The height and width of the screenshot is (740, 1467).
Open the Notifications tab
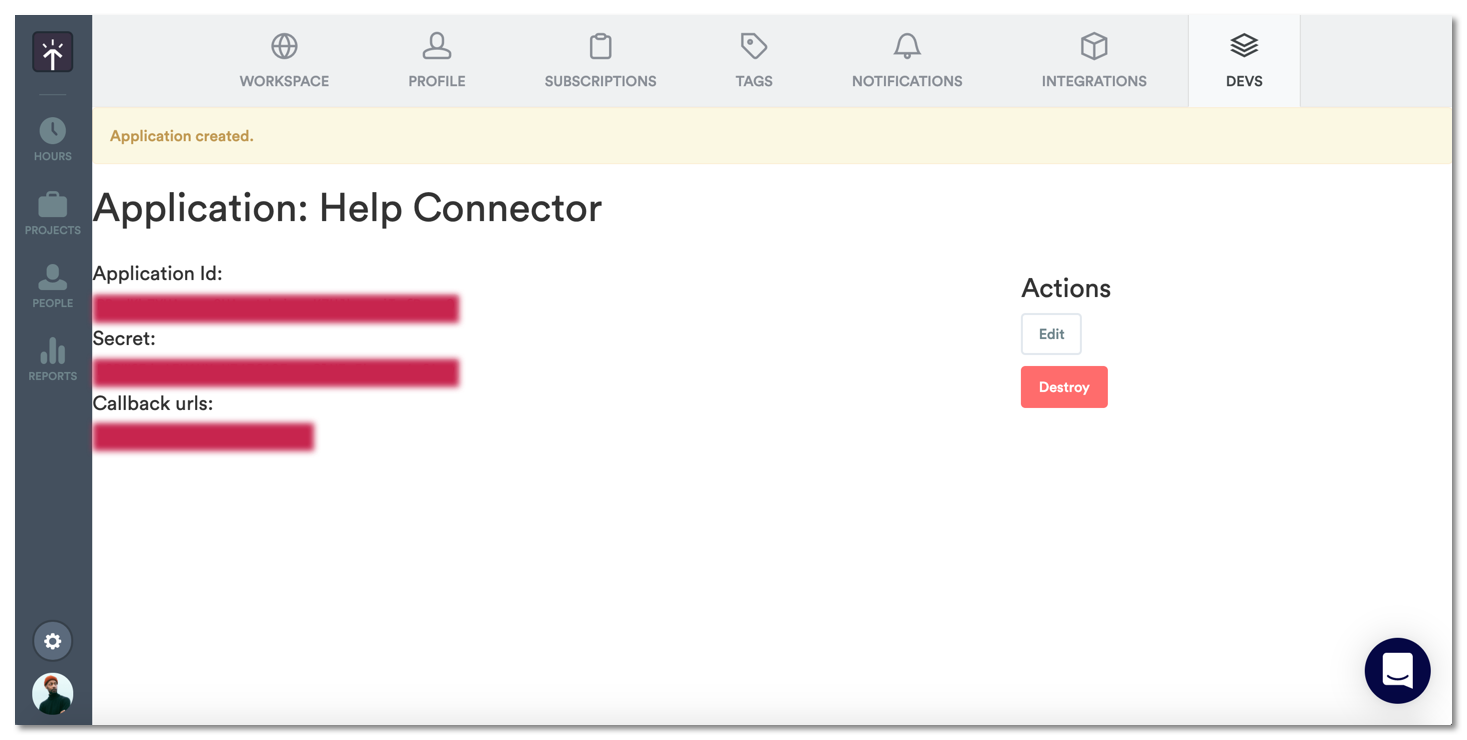click(907, 61)
